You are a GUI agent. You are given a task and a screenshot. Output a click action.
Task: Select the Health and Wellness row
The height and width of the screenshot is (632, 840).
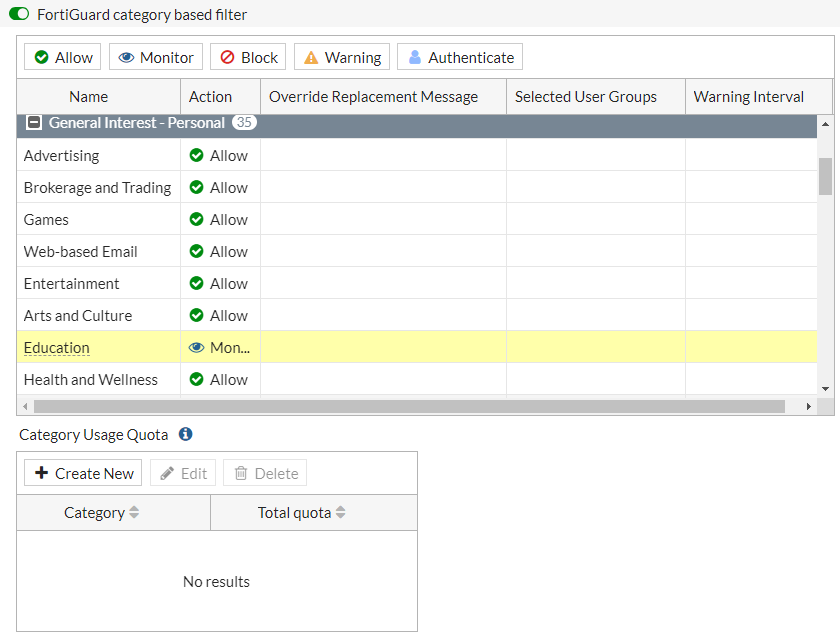417,379
